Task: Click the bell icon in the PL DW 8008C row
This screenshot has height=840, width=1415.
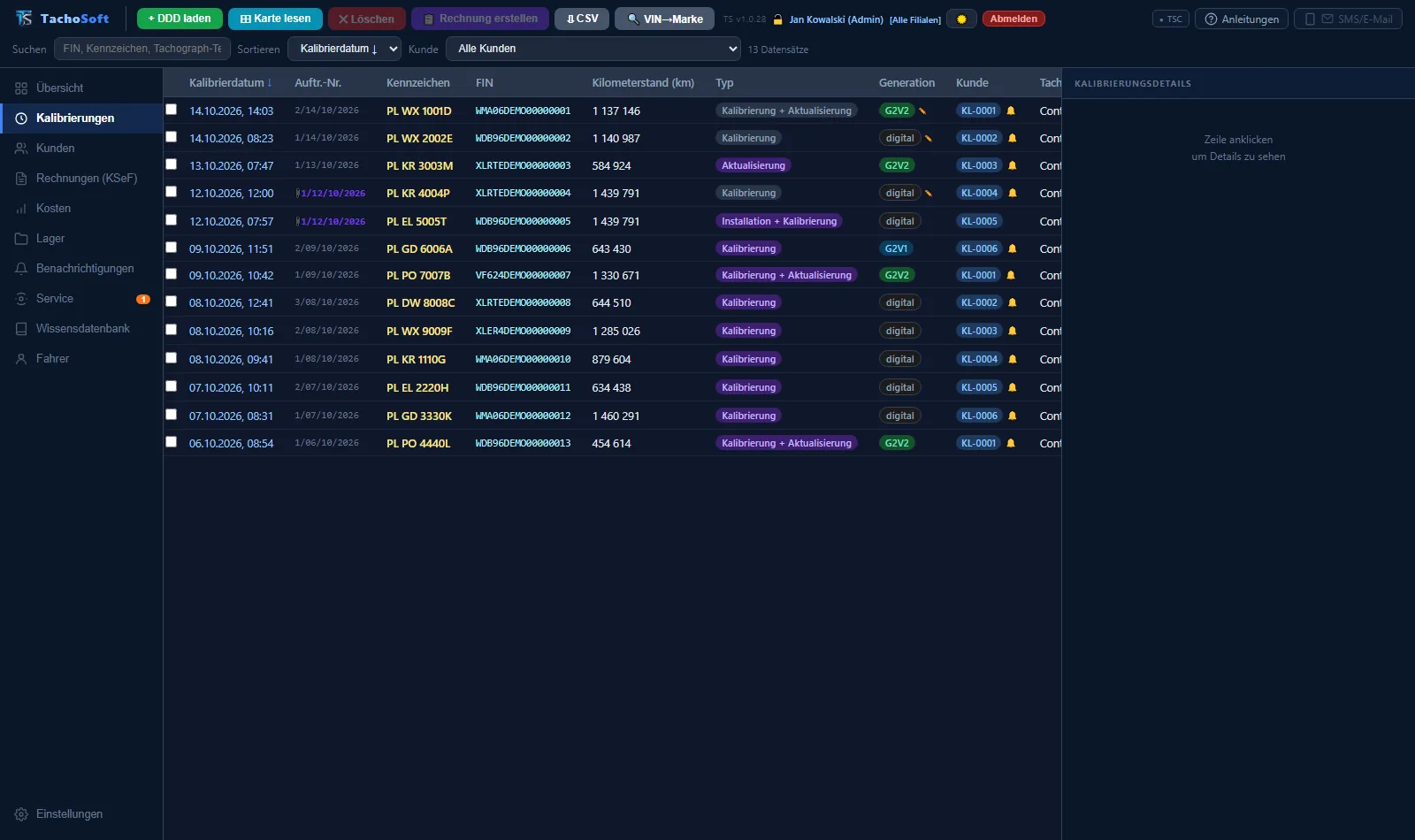Action: point(1013,302)
